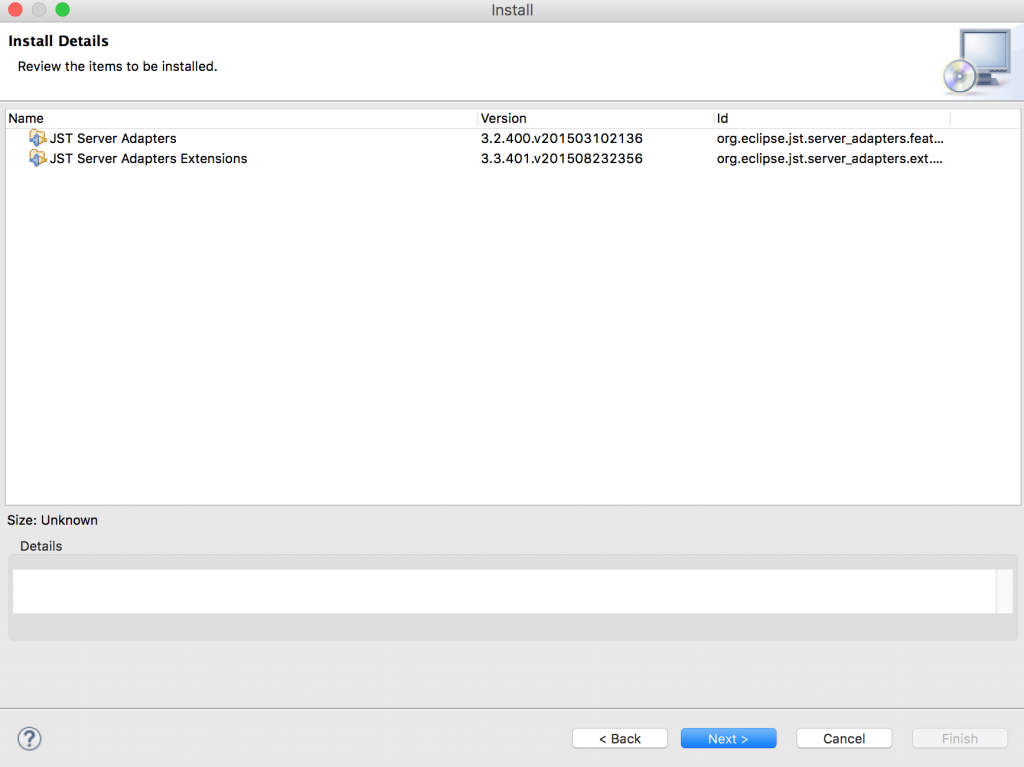The width and height of the screenshot is (1024, 767).
Task: Click inside the Details text area
Action: [x=504, y=591]
